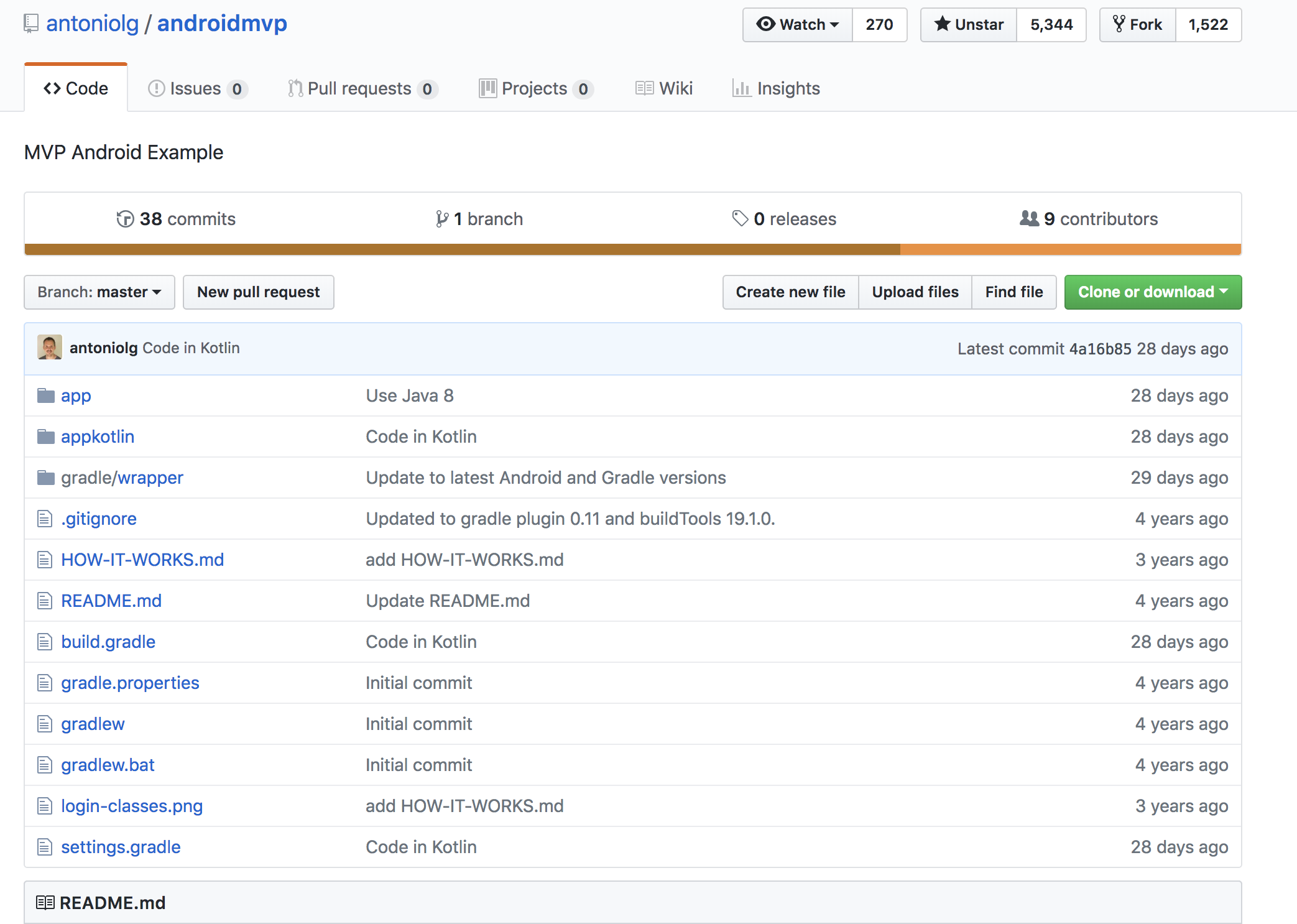Click the Fork count 1,522
Screen dimensions: 1297x924
[1207, 25]
